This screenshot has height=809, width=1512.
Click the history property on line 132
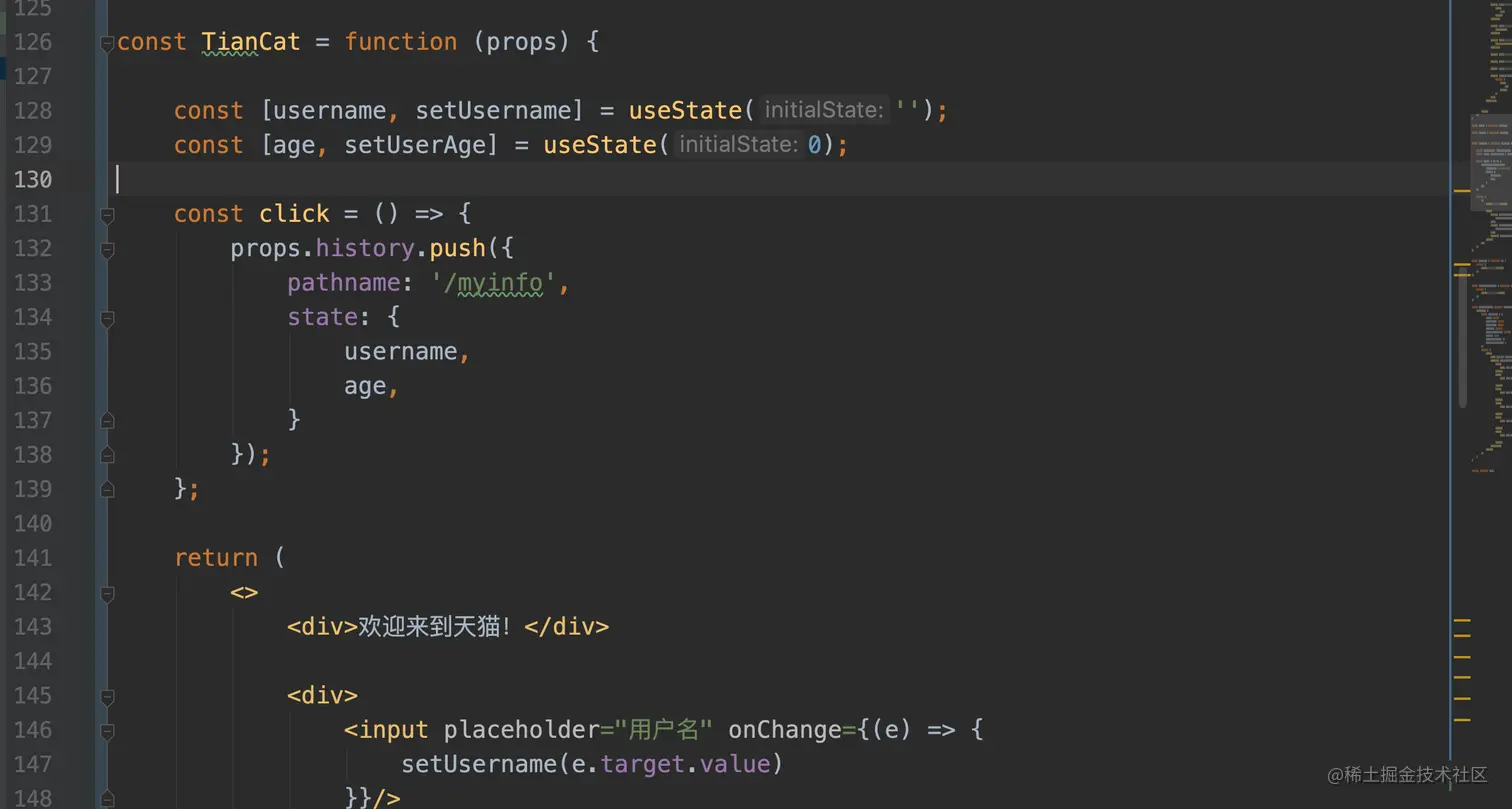[x=365, y=248]
